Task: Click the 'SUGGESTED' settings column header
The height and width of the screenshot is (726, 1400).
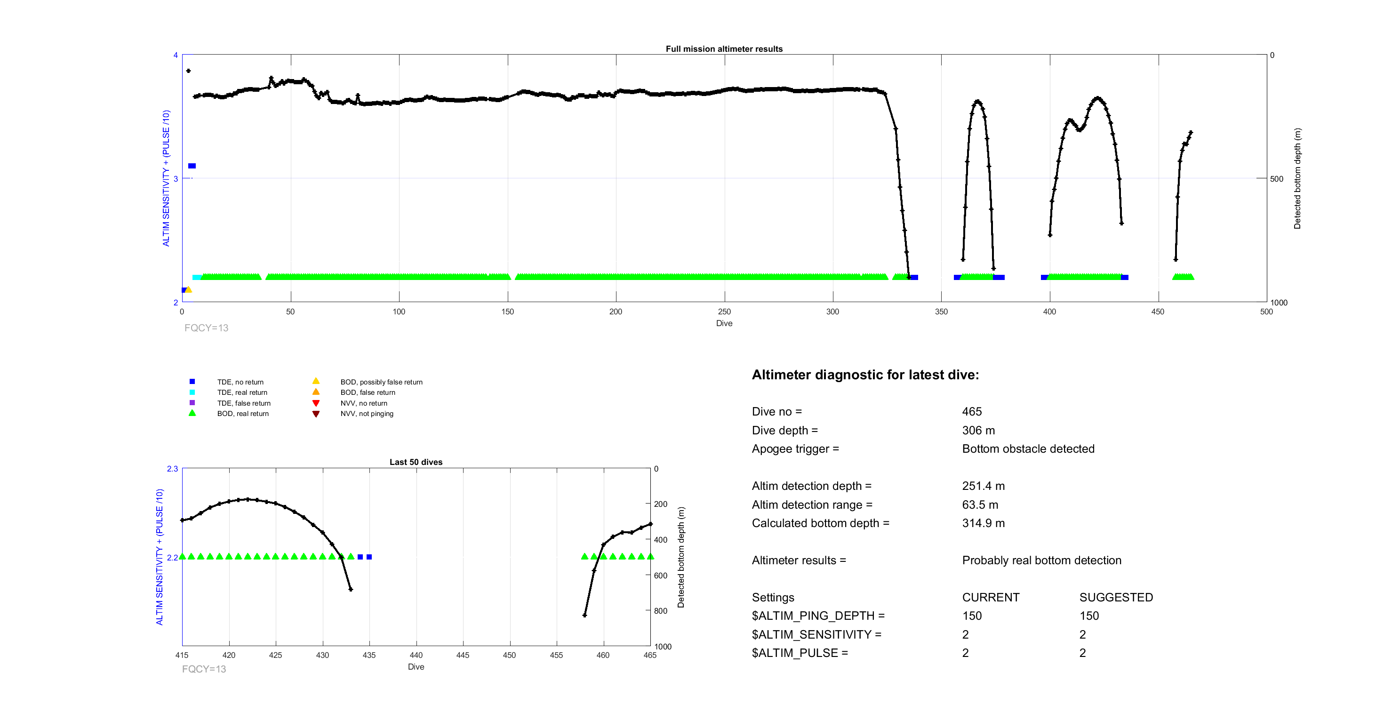Action: (1117, 598)
